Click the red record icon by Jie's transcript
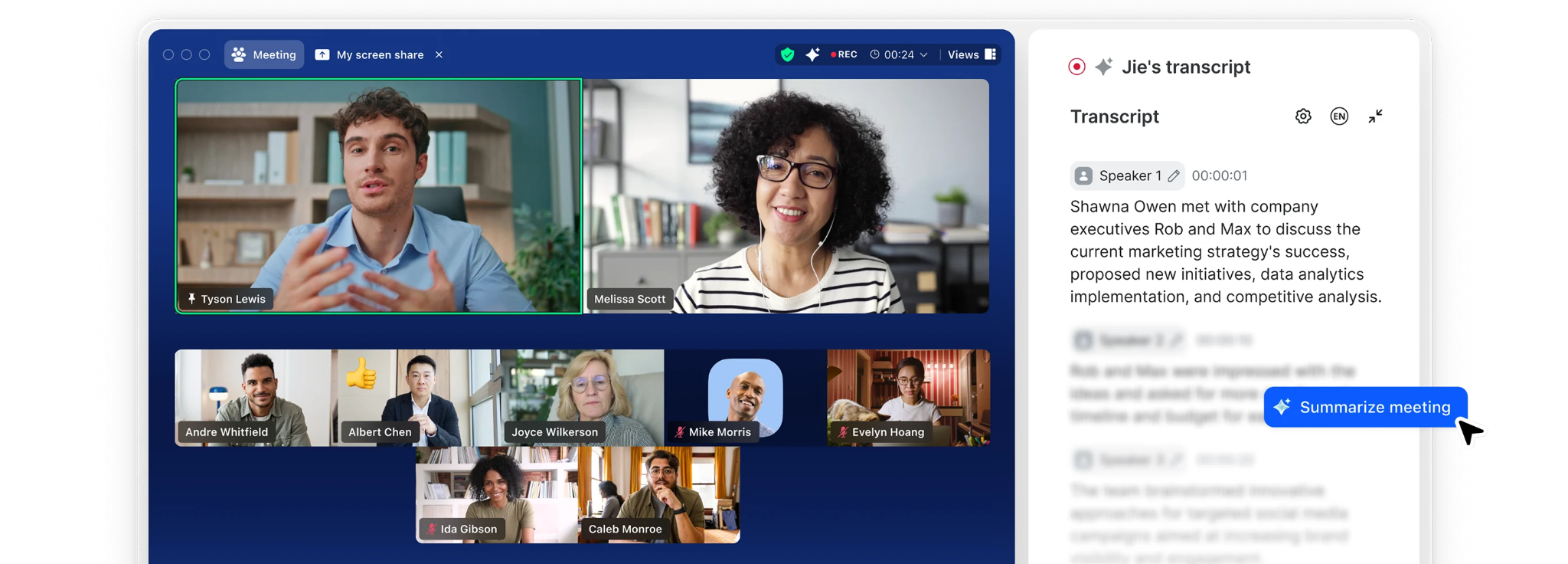The image size is (1568, 564). [x=1076, y=67]
